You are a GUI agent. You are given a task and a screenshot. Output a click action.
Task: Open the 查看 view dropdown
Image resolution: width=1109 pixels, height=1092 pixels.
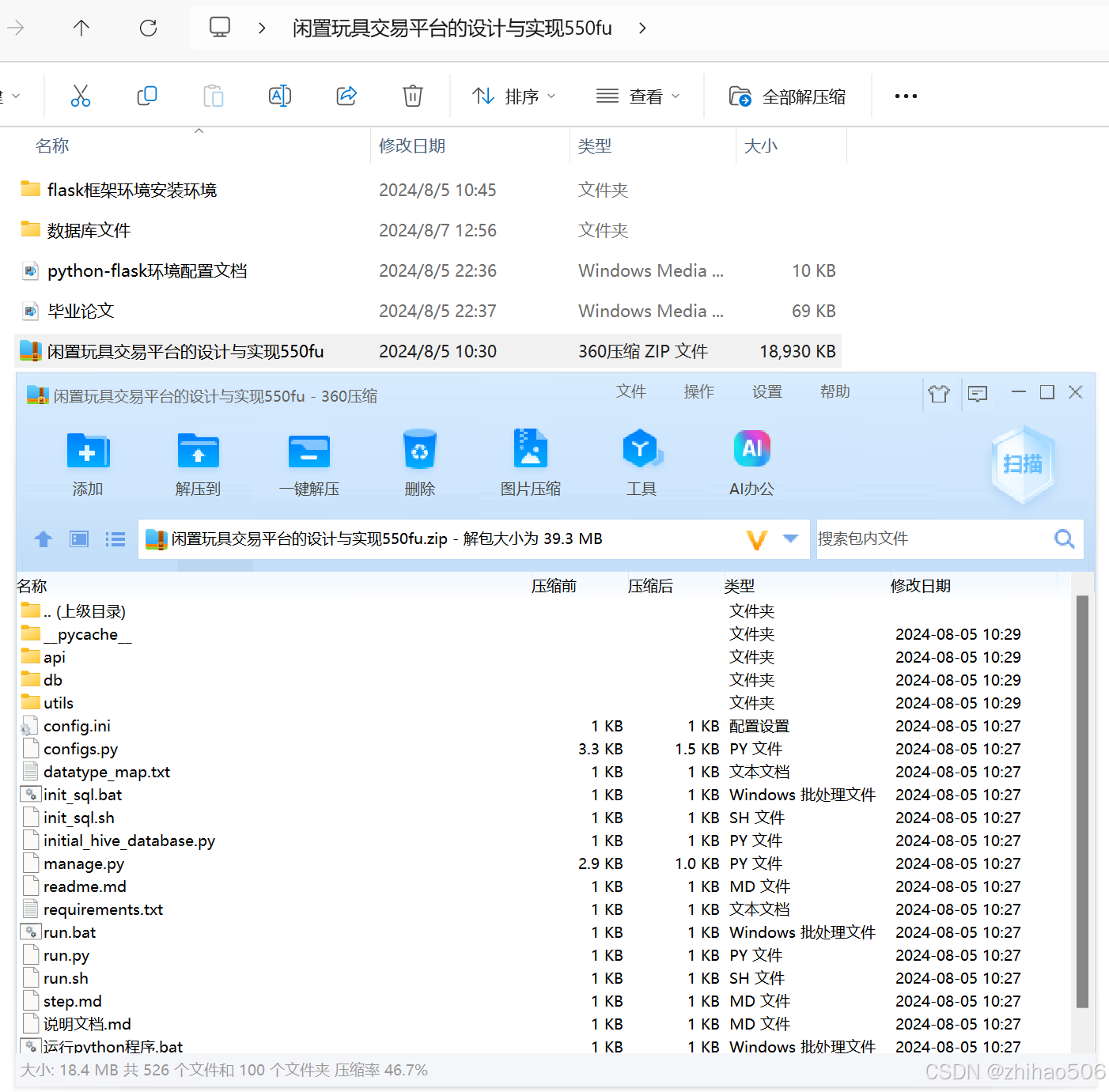pyautogui.click(x=638, y=96)
